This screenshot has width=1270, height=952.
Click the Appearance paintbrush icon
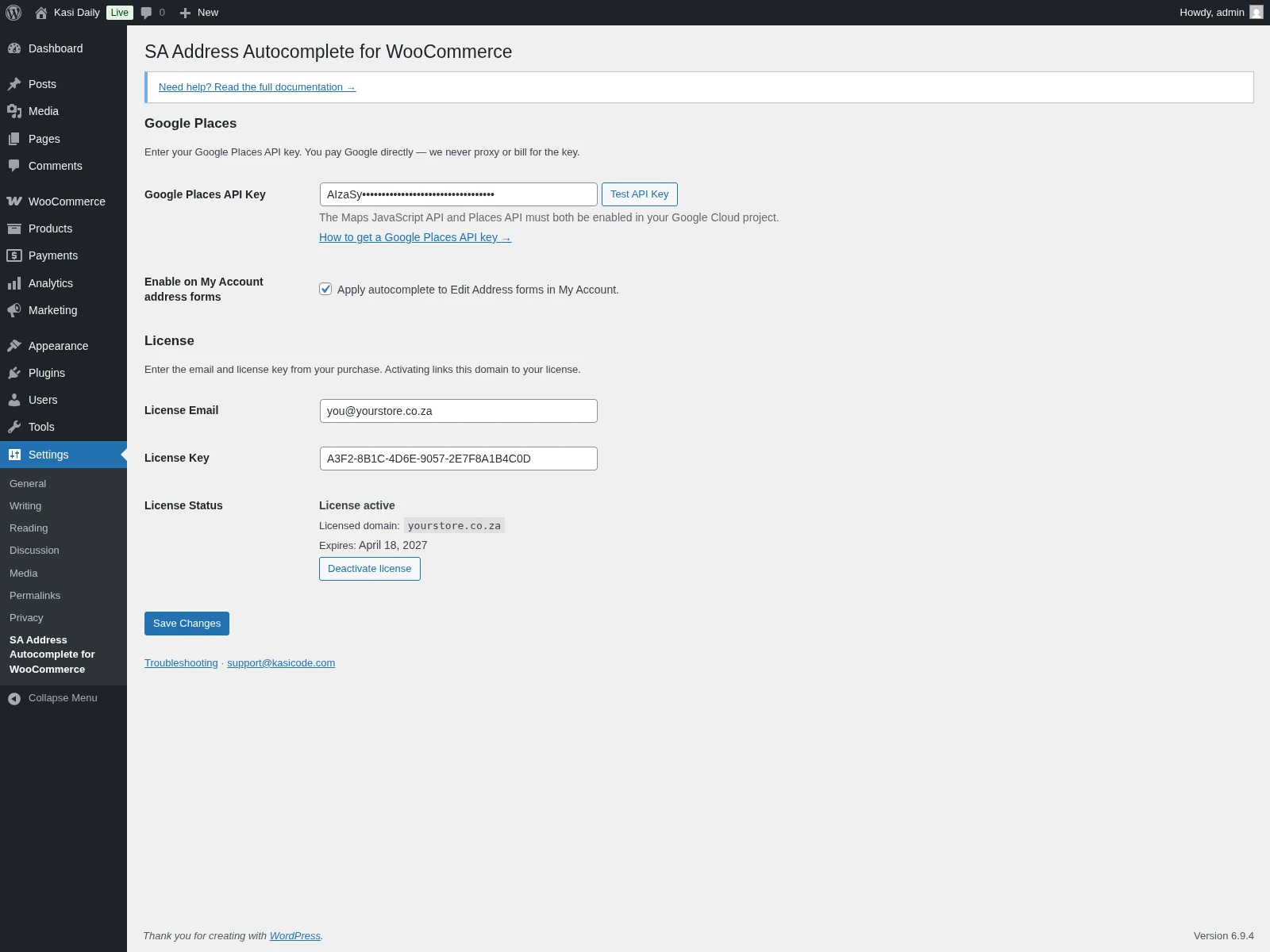point(14,346)
